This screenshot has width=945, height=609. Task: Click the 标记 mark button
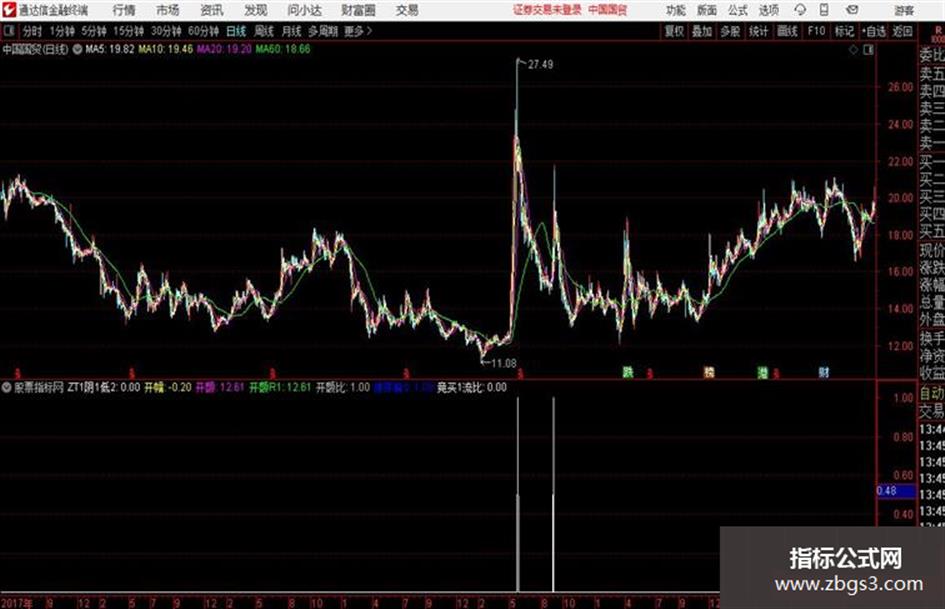pos(844,31)
